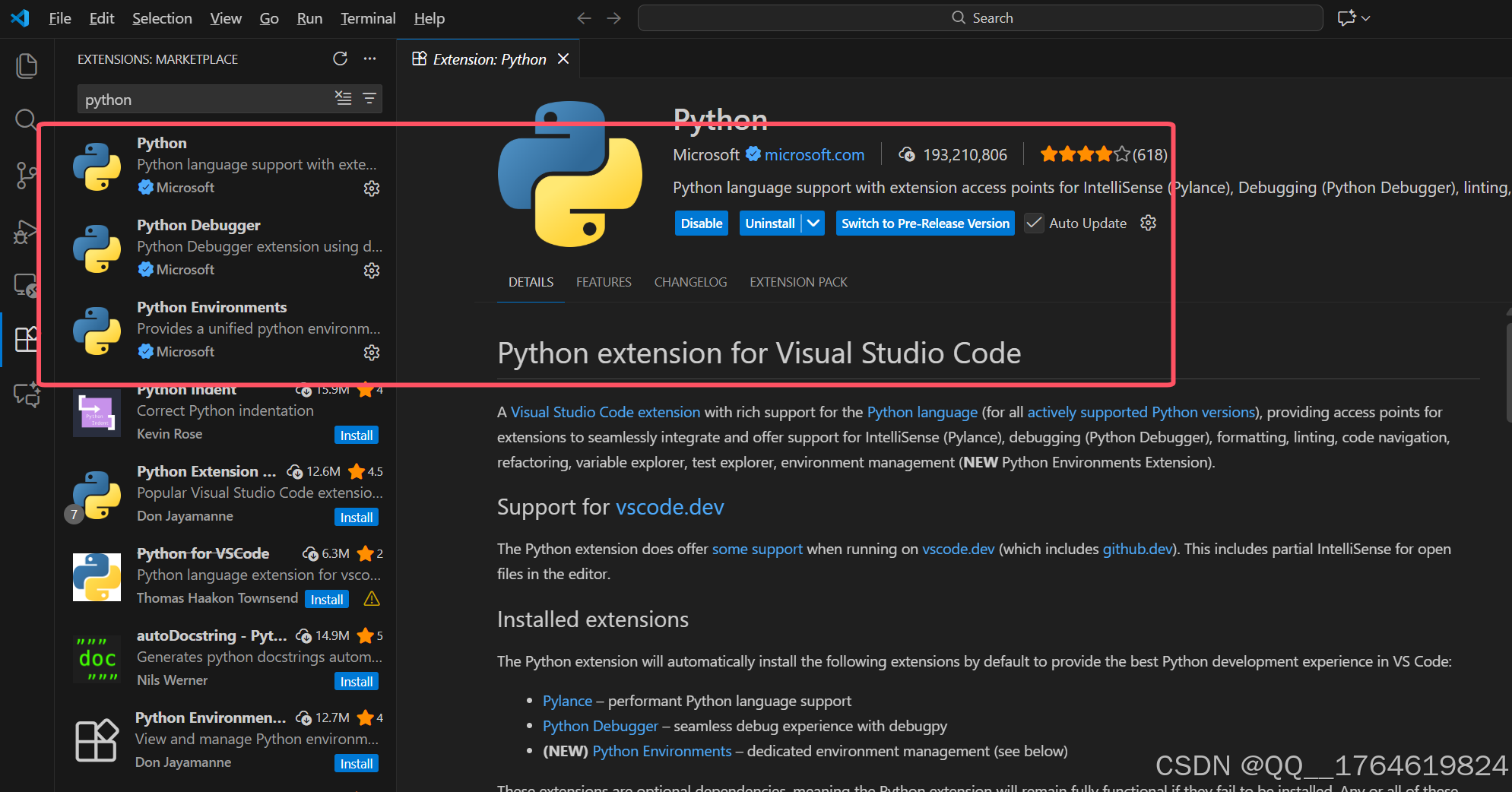Open the Go menu
Screen dimensions: 1512x792
tap(269, 18)
